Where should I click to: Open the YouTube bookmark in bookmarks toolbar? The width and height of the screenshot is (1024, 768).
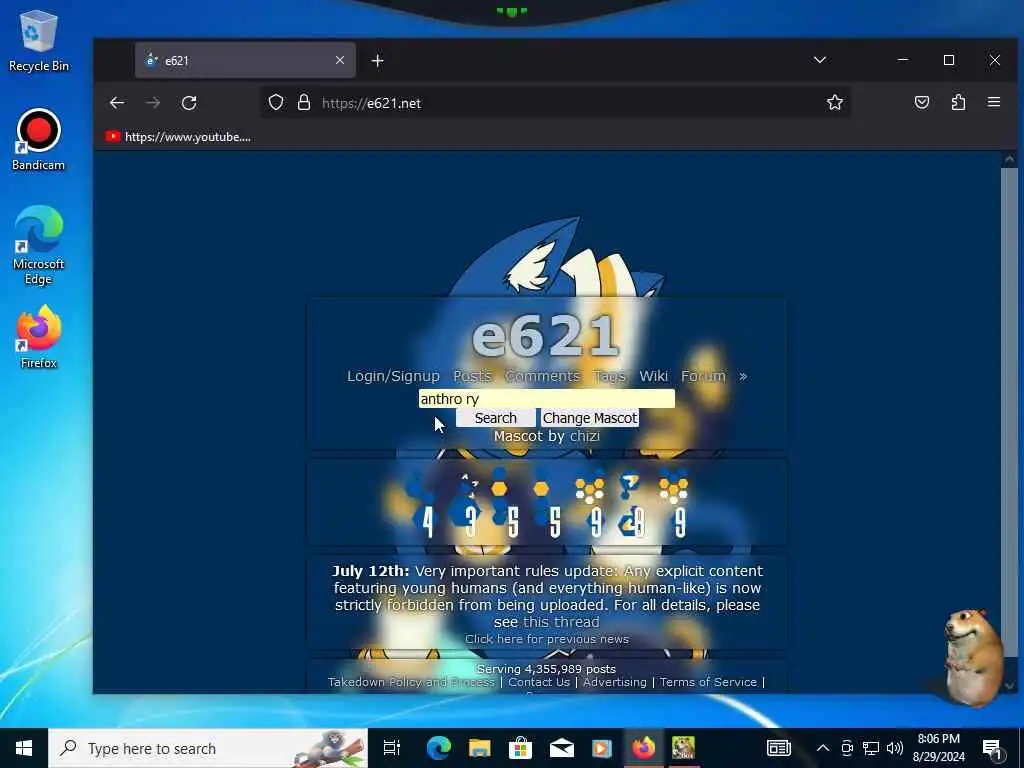coord(178,136)
